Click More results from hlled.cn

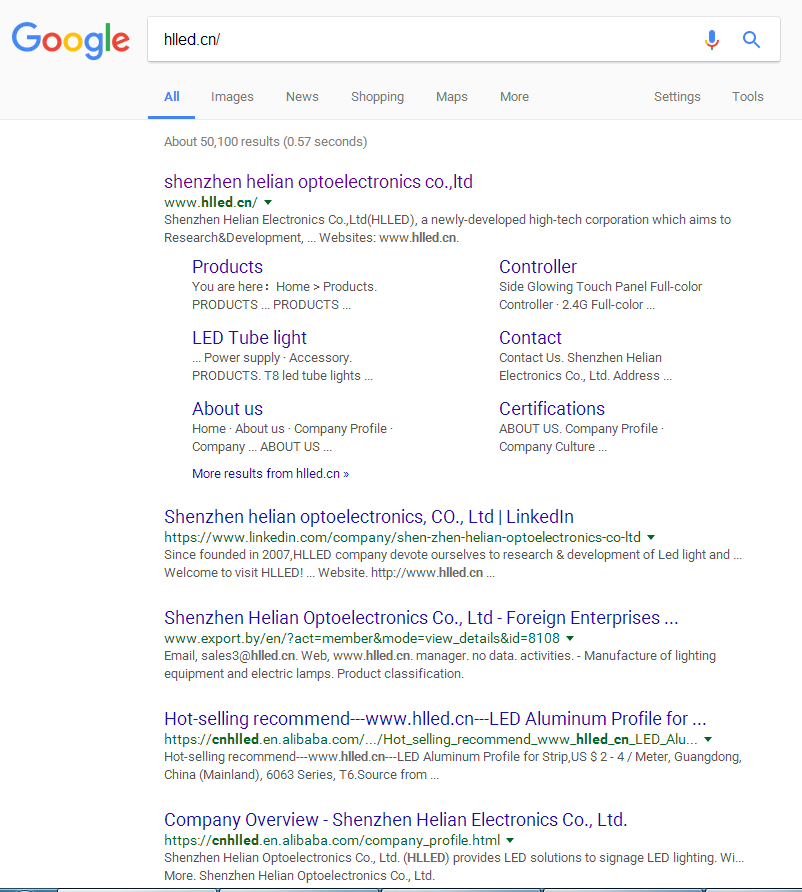[270, 473]
